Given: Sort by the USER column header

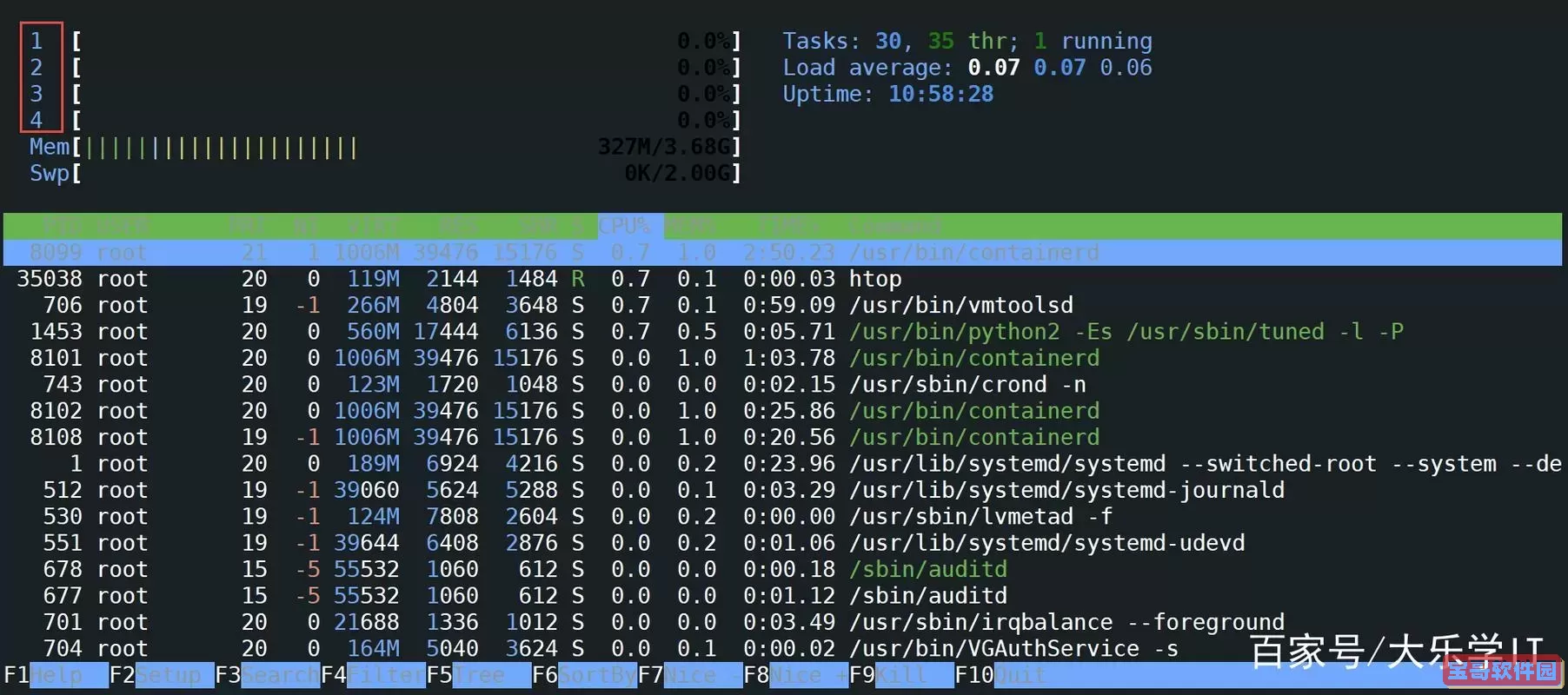Looking at the screenshot, I should tap(123, 226).
